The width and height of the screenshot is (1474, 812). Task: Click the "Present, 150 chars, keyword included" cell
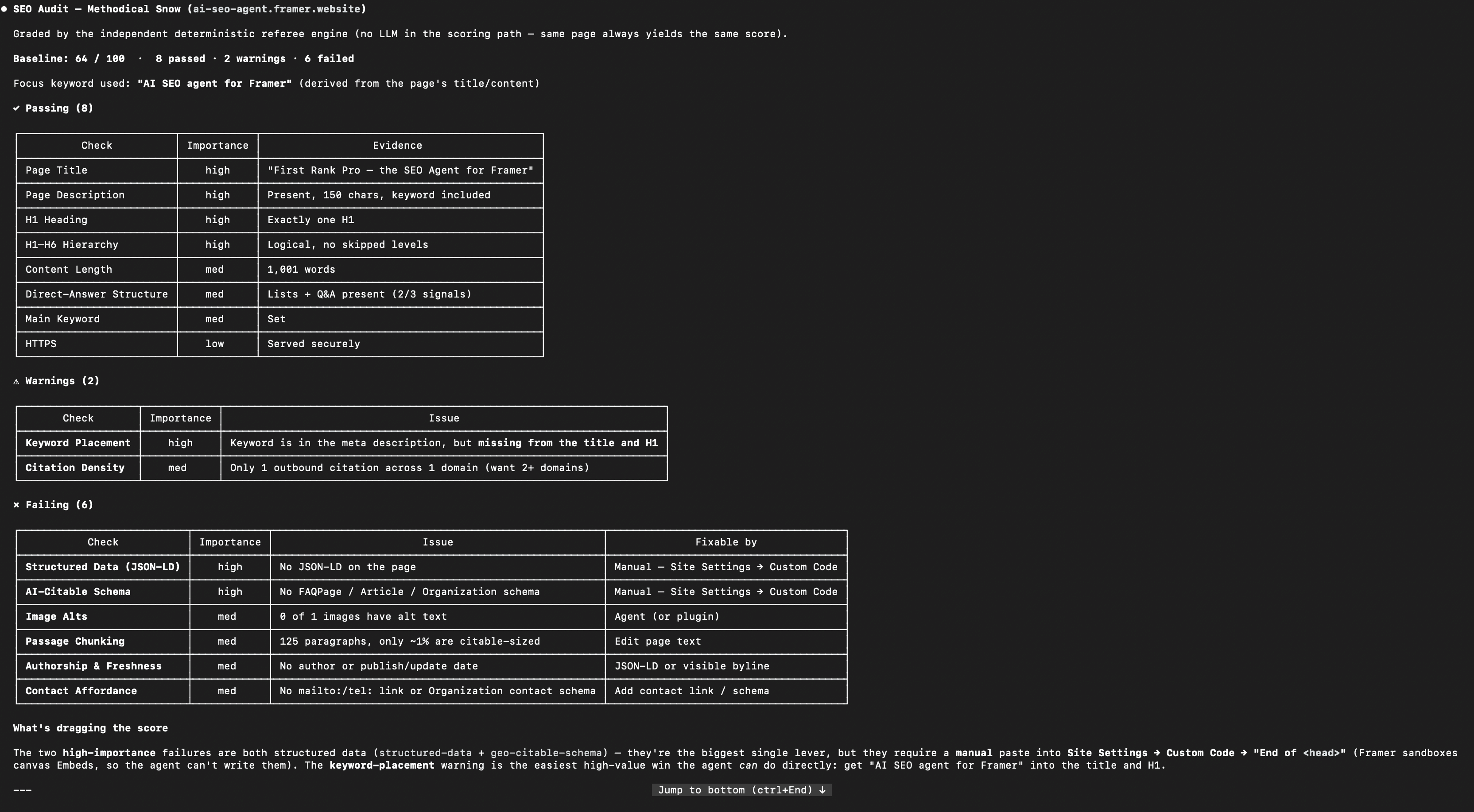tap(400, 195)
